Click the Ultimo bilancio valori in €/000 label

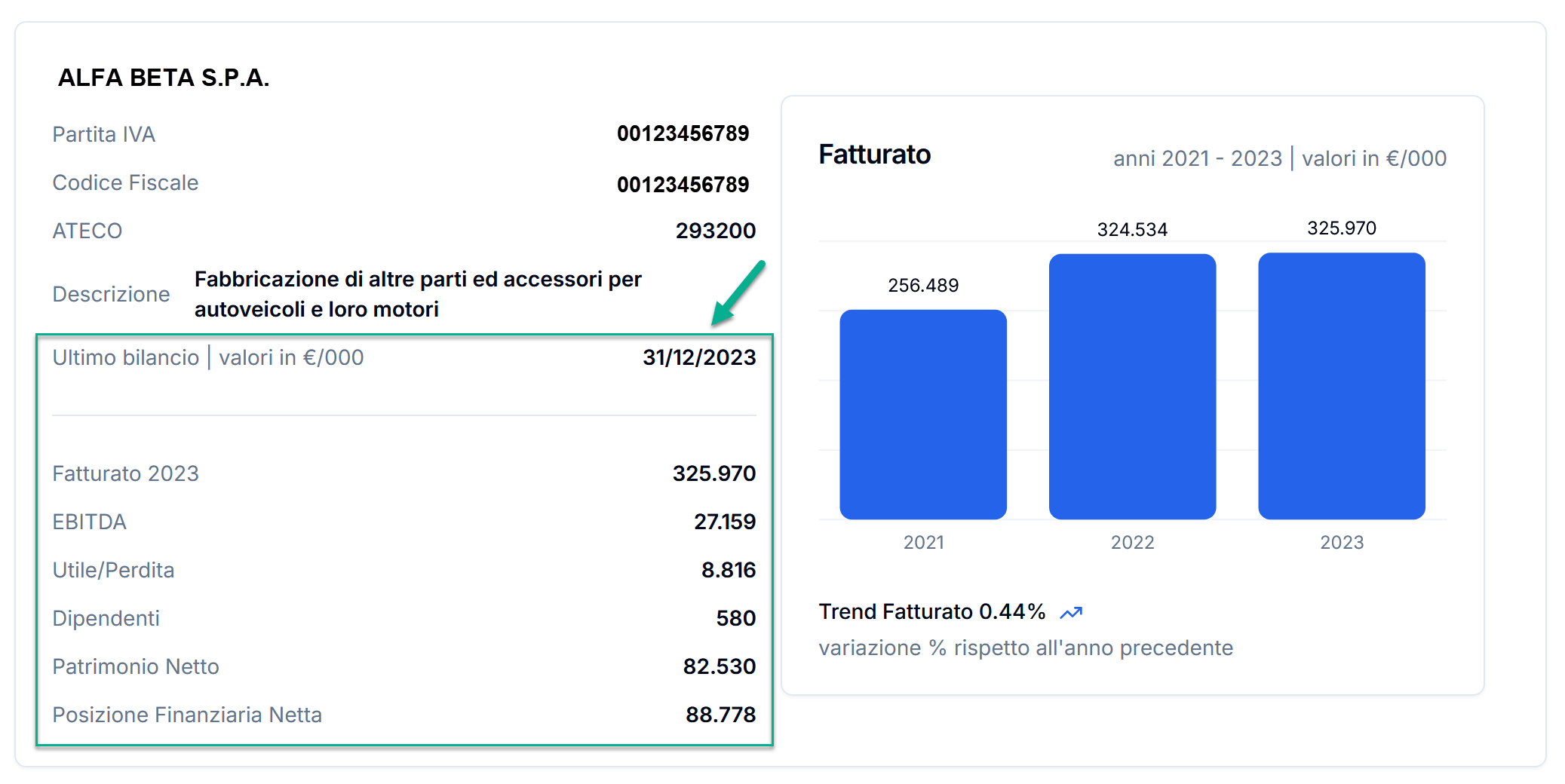208,357
